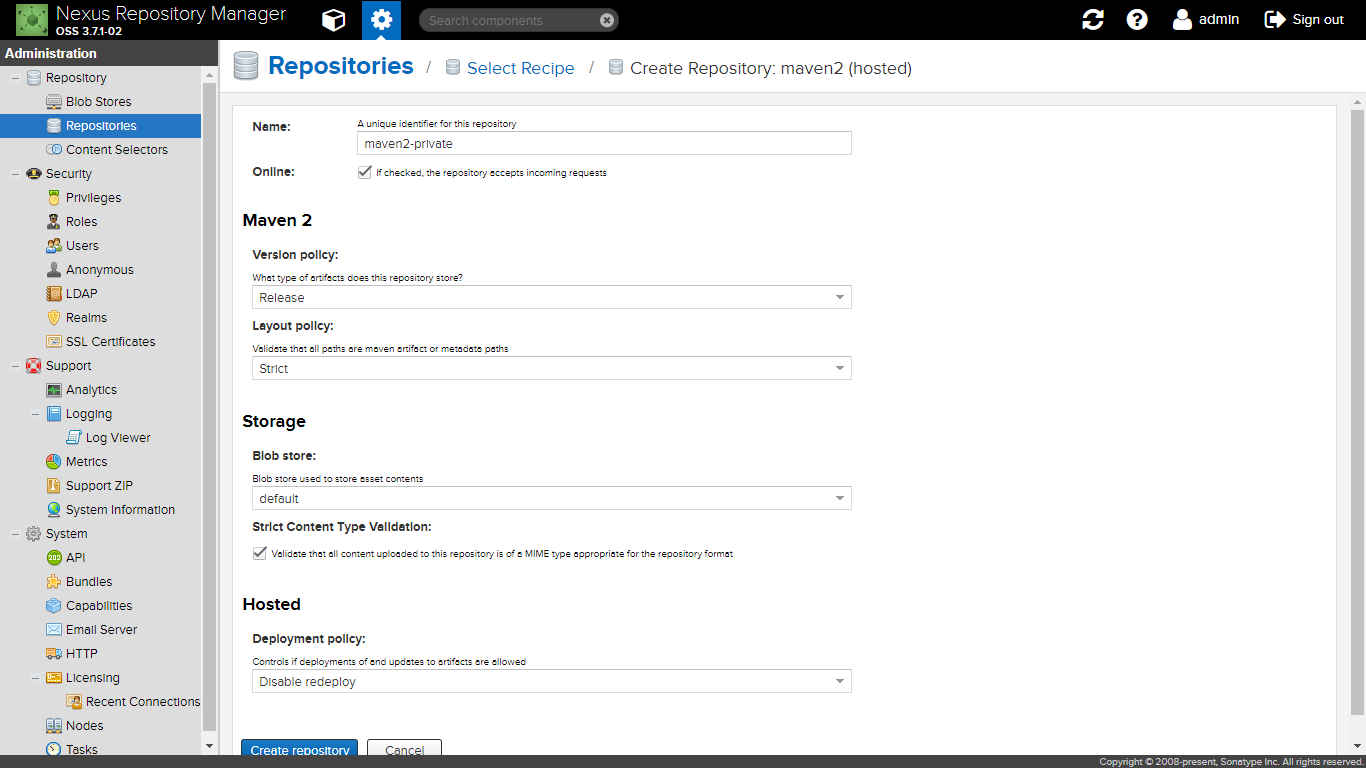Collapse the Repository tree group
The image size is (1366, 768).
point(15,78)
